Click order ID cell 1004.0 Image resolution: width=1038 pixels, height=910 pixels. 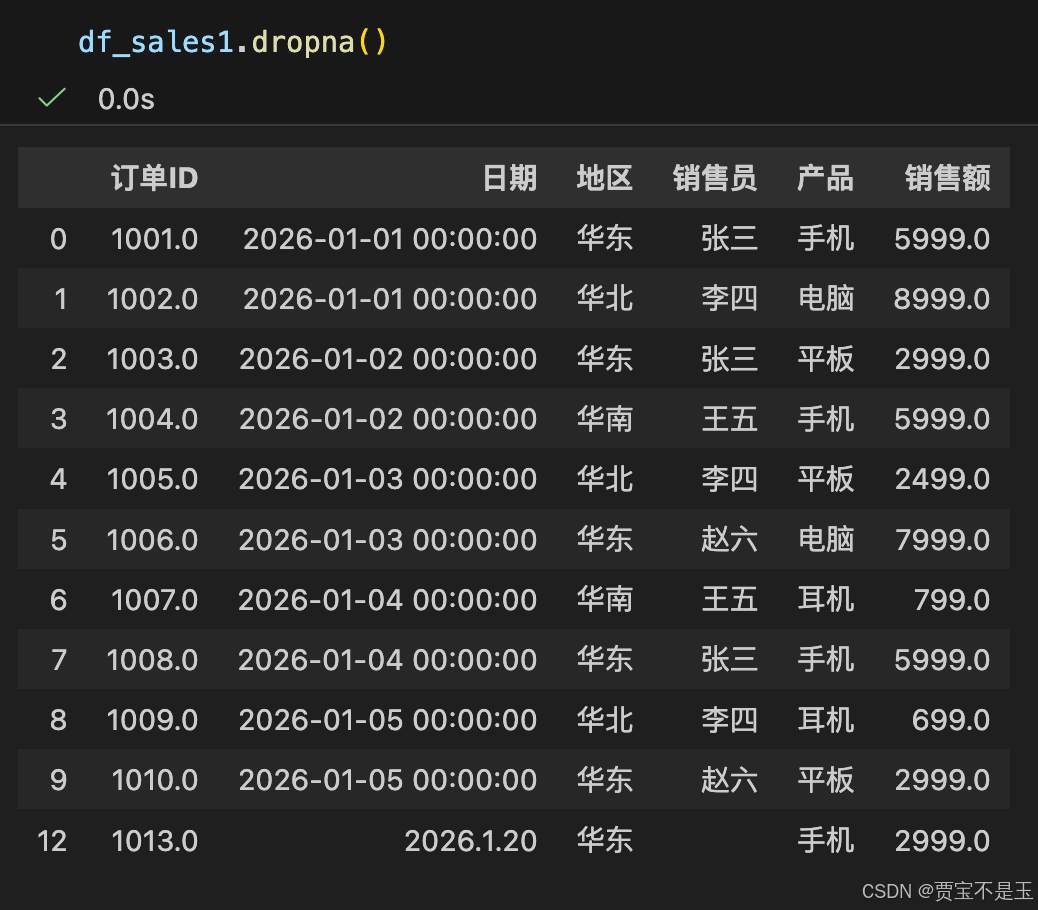click(152, 419)
